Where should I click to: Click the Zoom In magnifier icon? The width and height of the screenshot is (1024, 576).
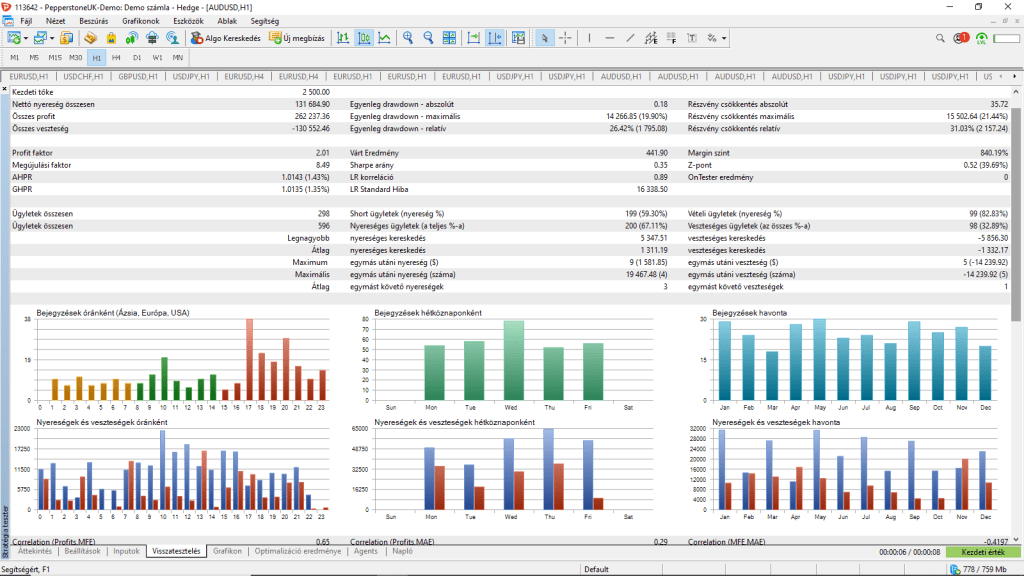click(x=408, y=38)
